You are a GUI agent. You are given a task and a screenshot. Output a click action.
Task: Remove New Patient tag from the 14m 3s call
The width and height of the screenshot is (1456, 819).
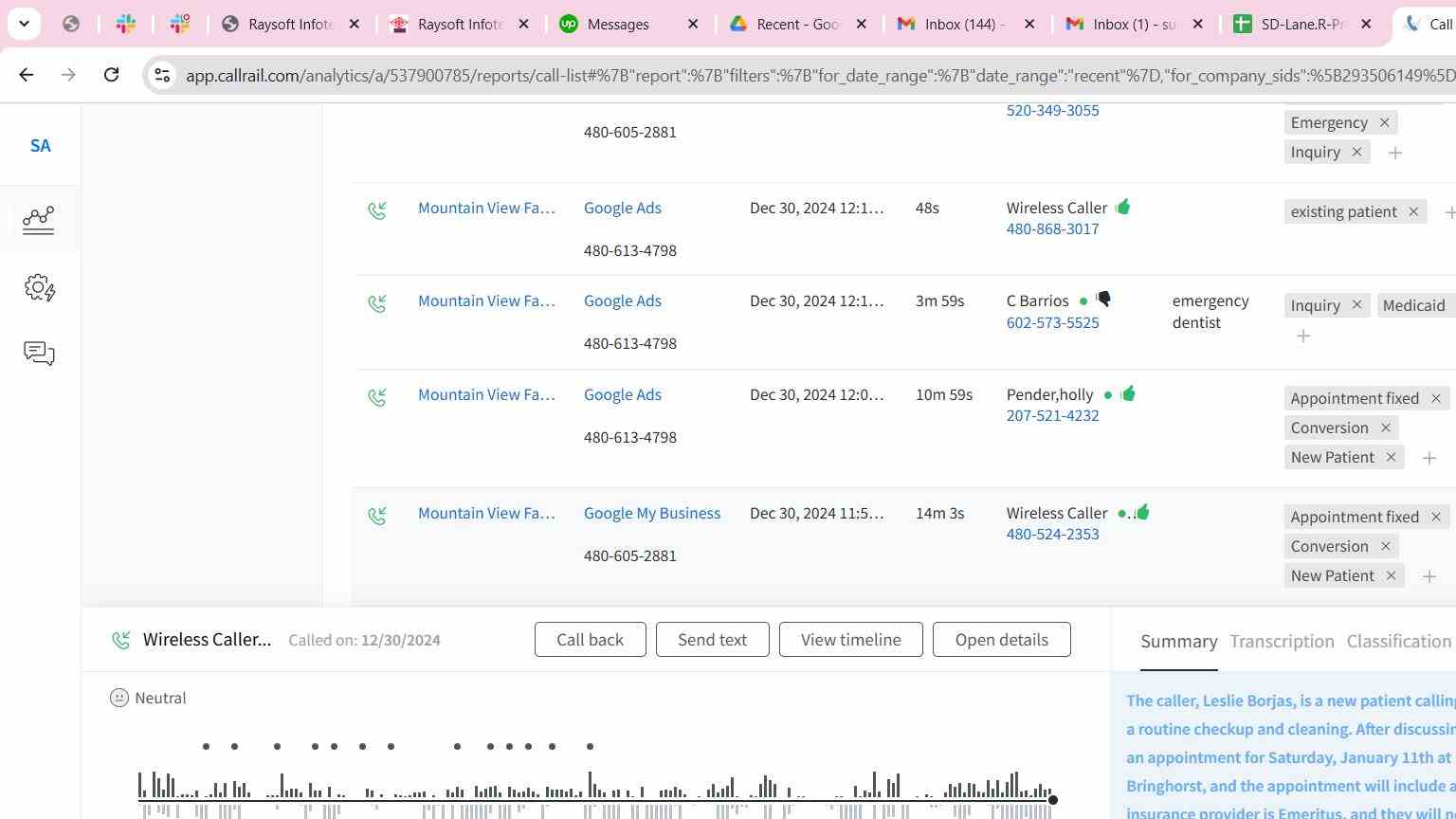[x=1391, y=575]
